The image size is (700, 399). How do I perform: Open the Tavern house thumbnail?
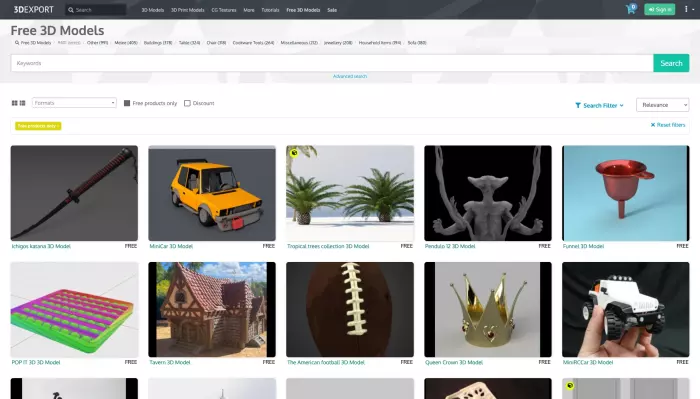tap(212, 309)
